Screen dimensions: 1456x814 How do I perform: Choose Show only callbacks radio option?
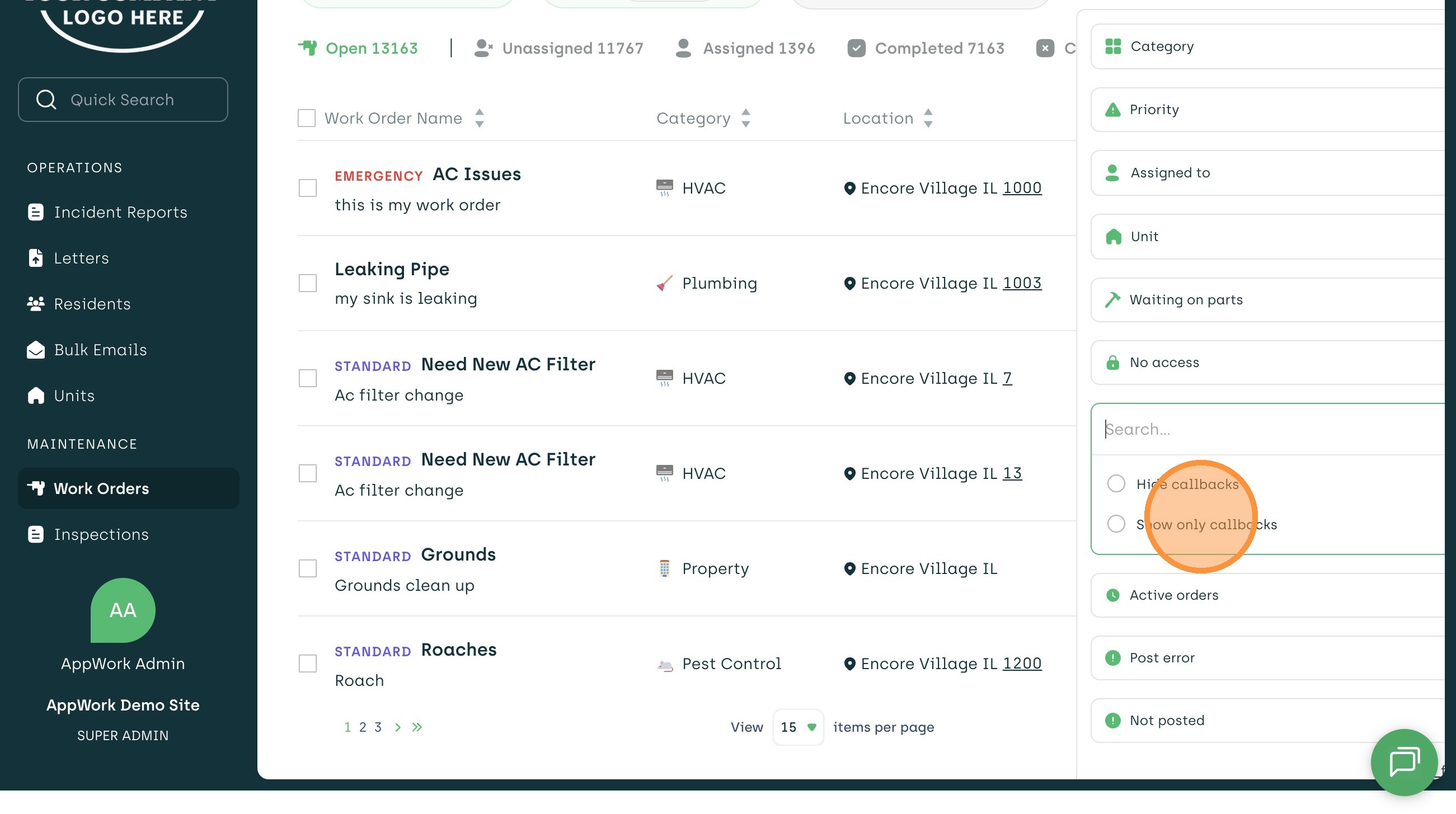[1116, 524]
